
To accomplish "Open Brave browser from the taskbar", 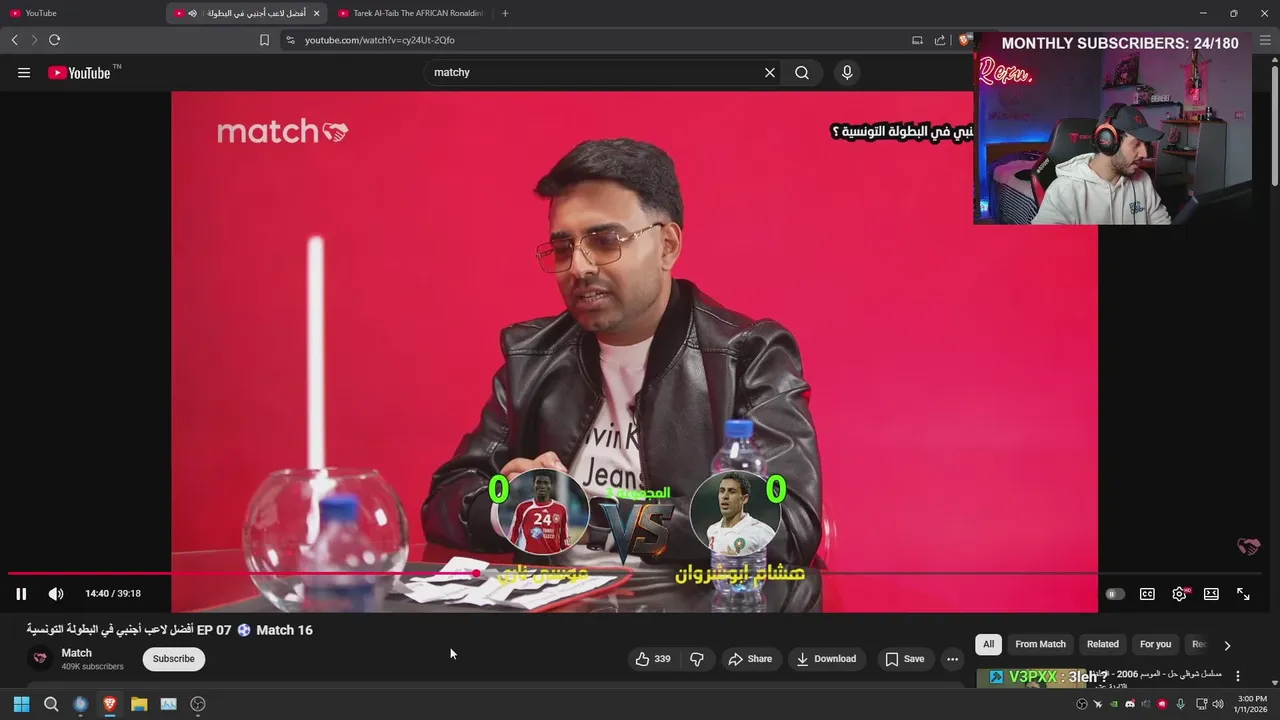I will point(110,704).
